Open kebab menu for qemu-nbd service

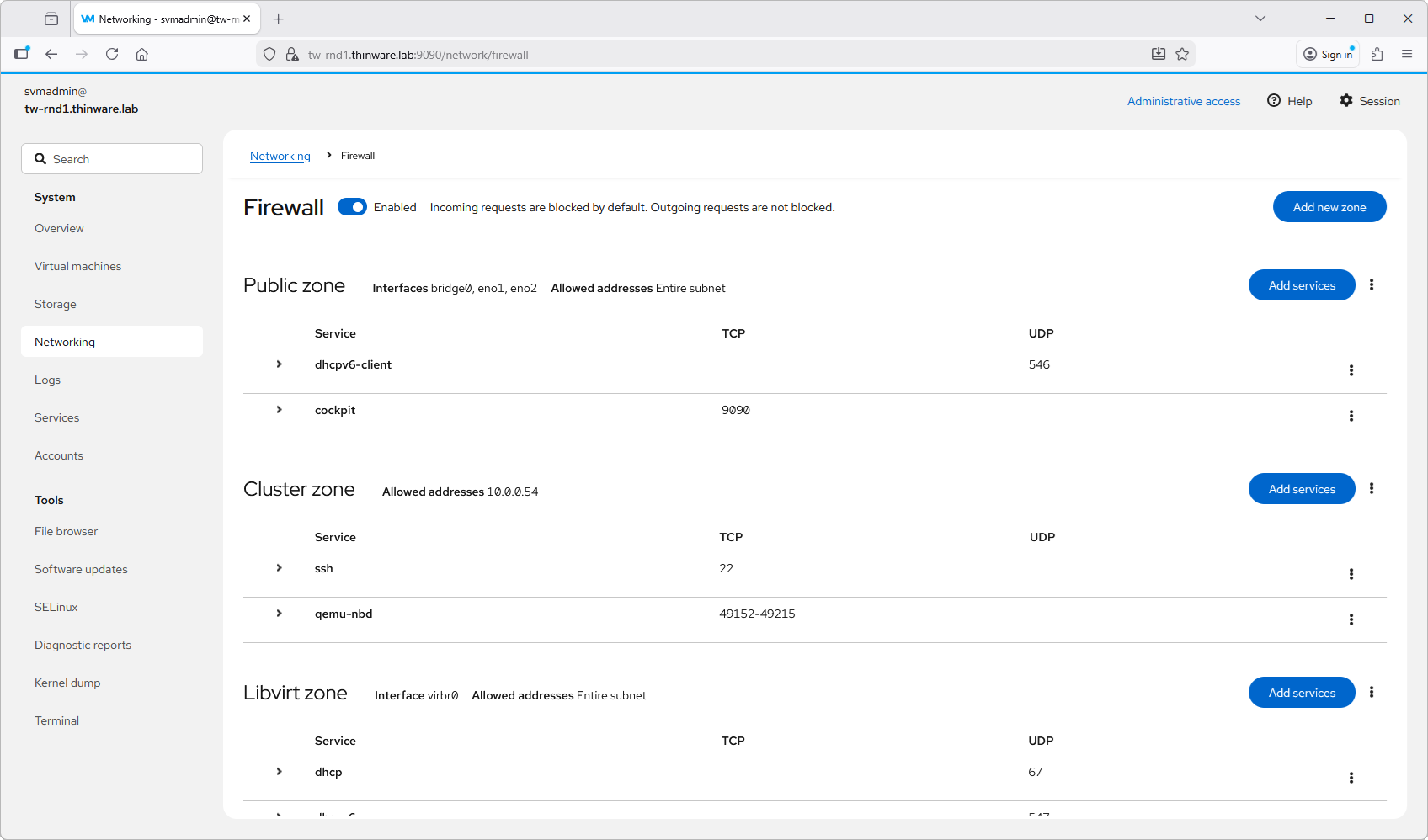click(x=1351, y=619)
